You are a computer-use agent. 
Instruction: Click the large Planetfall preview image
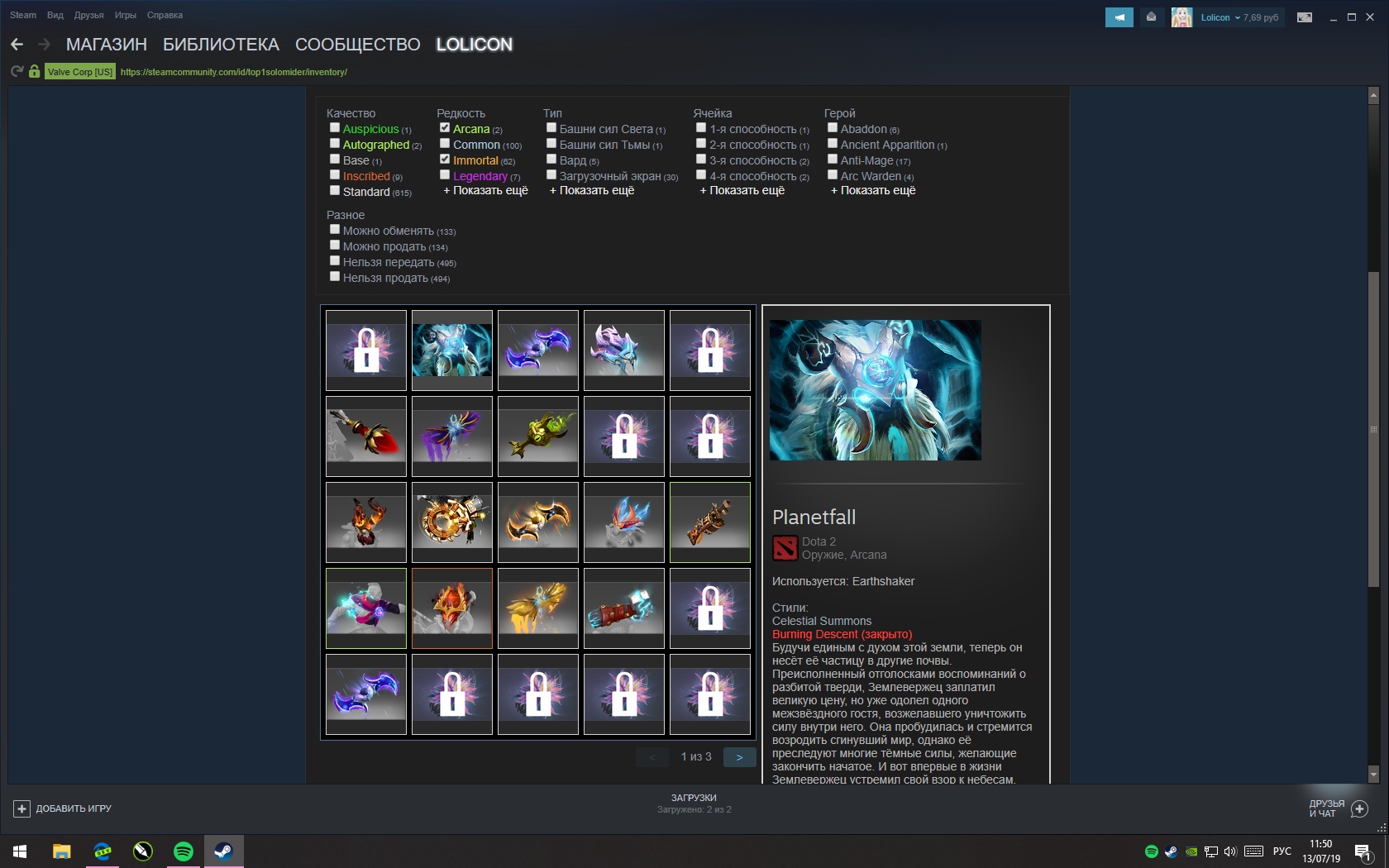pos(876,390)
